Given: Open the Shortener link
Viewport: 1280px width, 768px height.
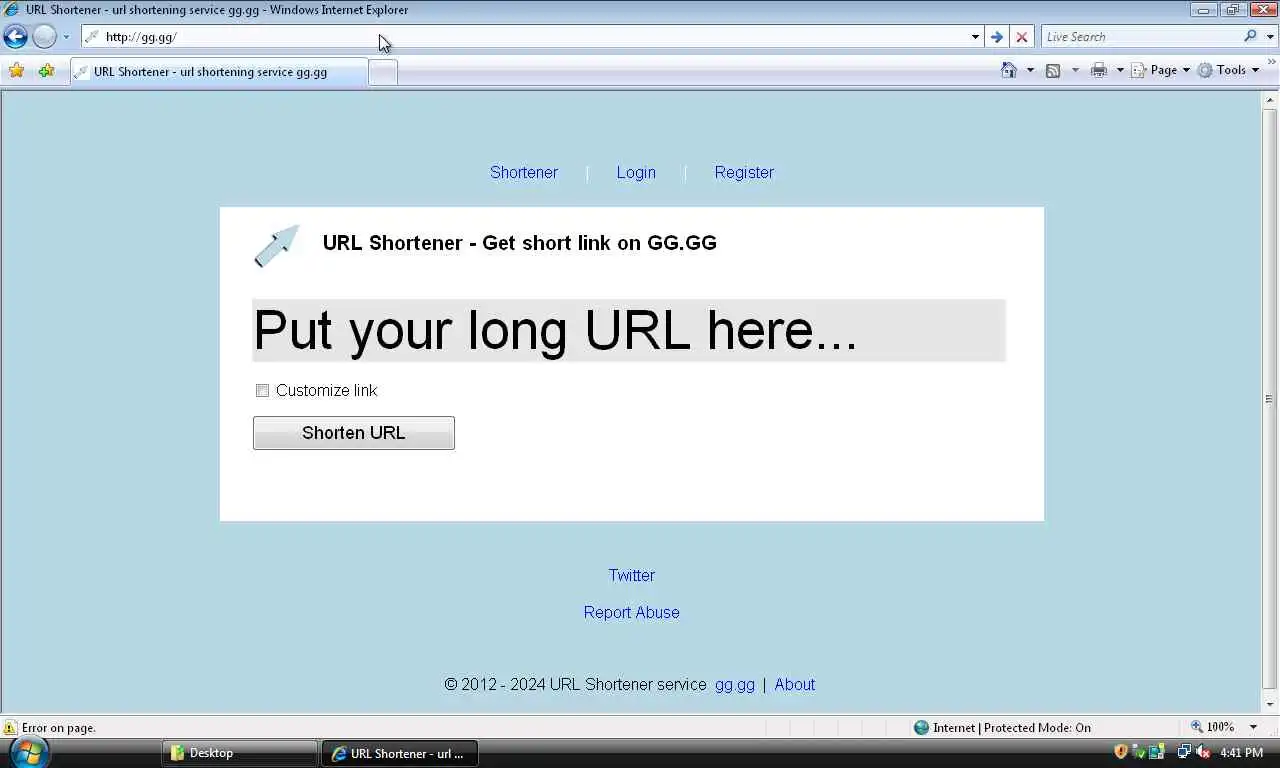Looking at the screenshot, I should click(x=524, y=172).
